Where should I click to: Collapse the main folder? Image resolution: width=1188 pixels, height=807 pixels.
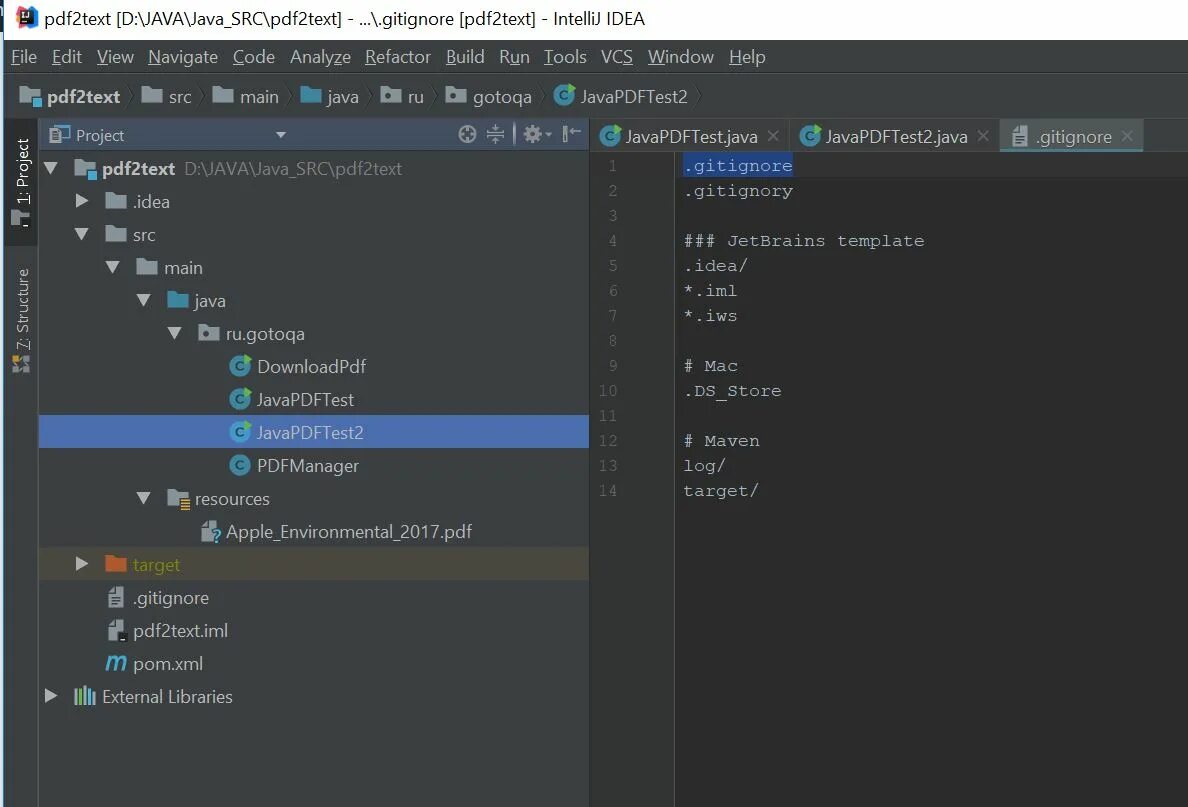113,267
